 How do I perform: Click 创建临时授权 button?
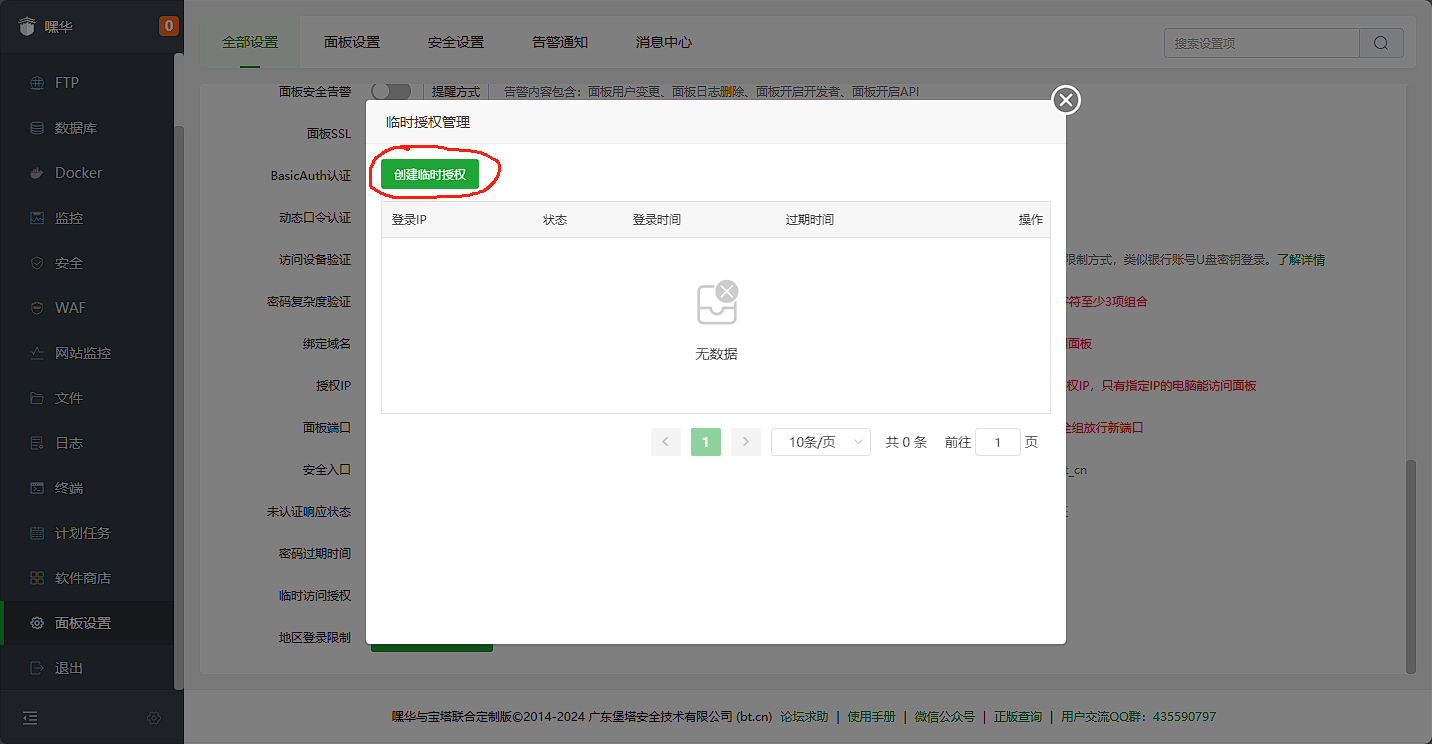point(430,174)
